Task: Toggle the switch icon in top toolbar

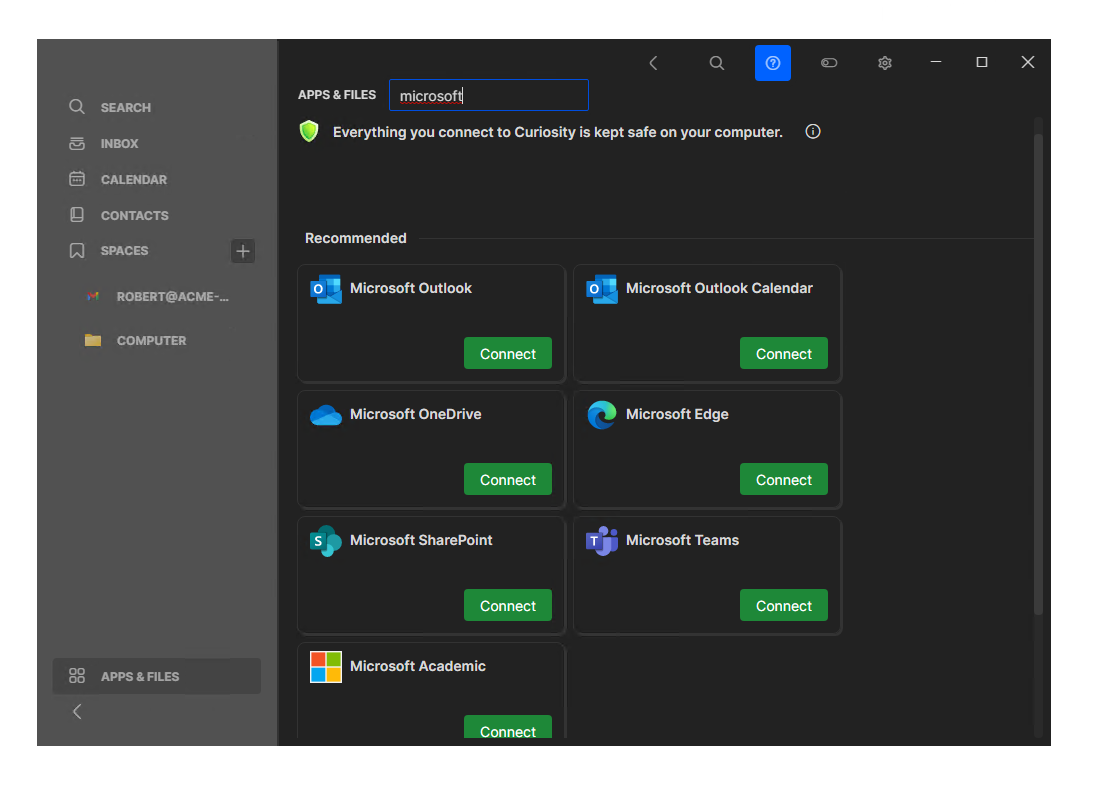Action: tap(829, 63)
